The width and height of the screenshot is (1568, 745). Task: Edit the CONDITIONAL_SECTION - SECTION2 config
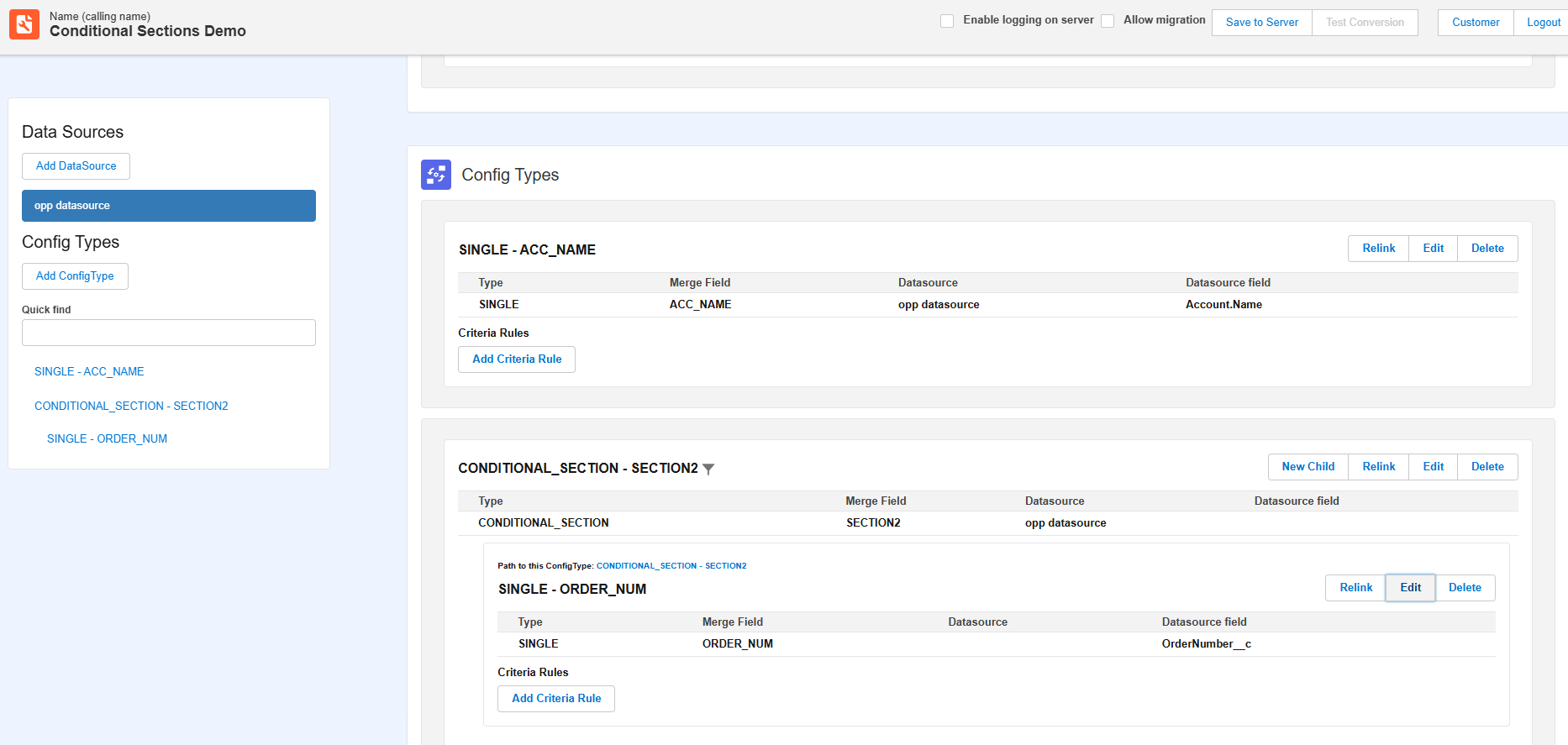[x=1433, y=467]
